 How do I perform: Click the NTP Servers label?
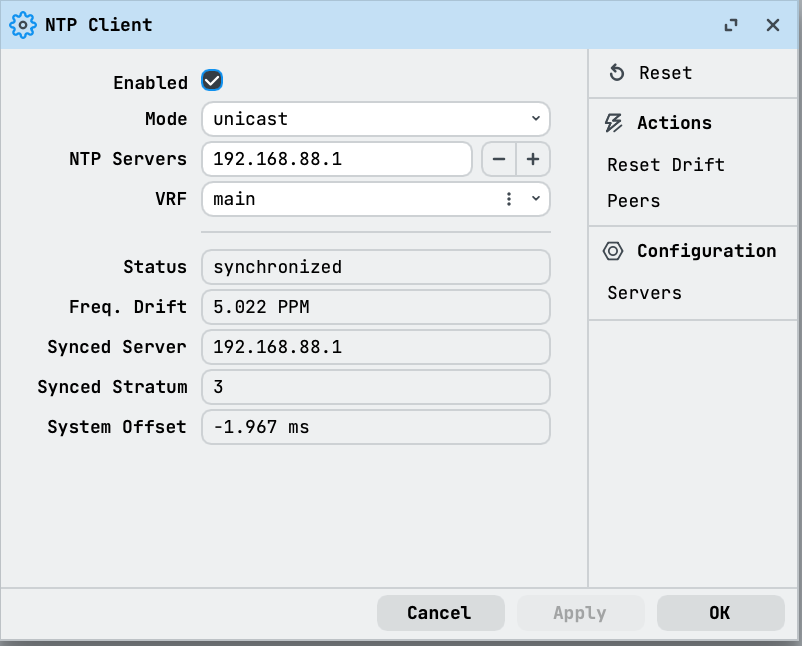coord(128,159)
